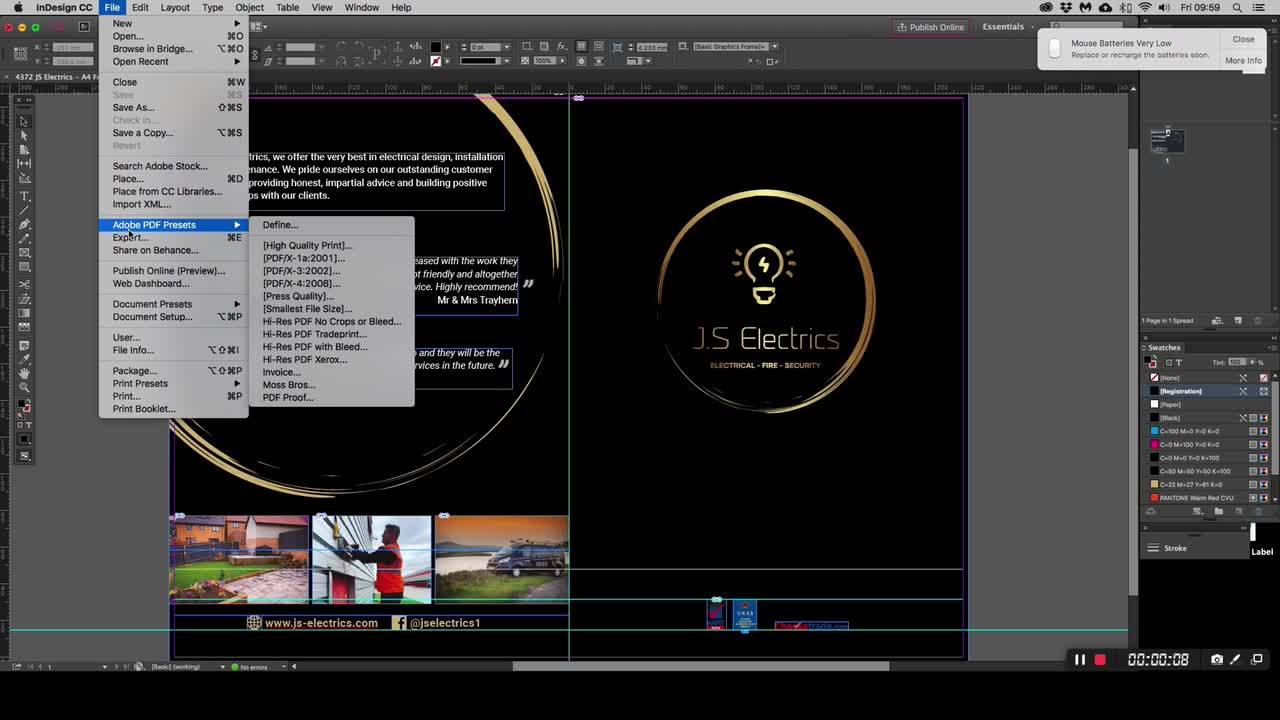
Task: Stop the screen recording
Action: 1100,660
